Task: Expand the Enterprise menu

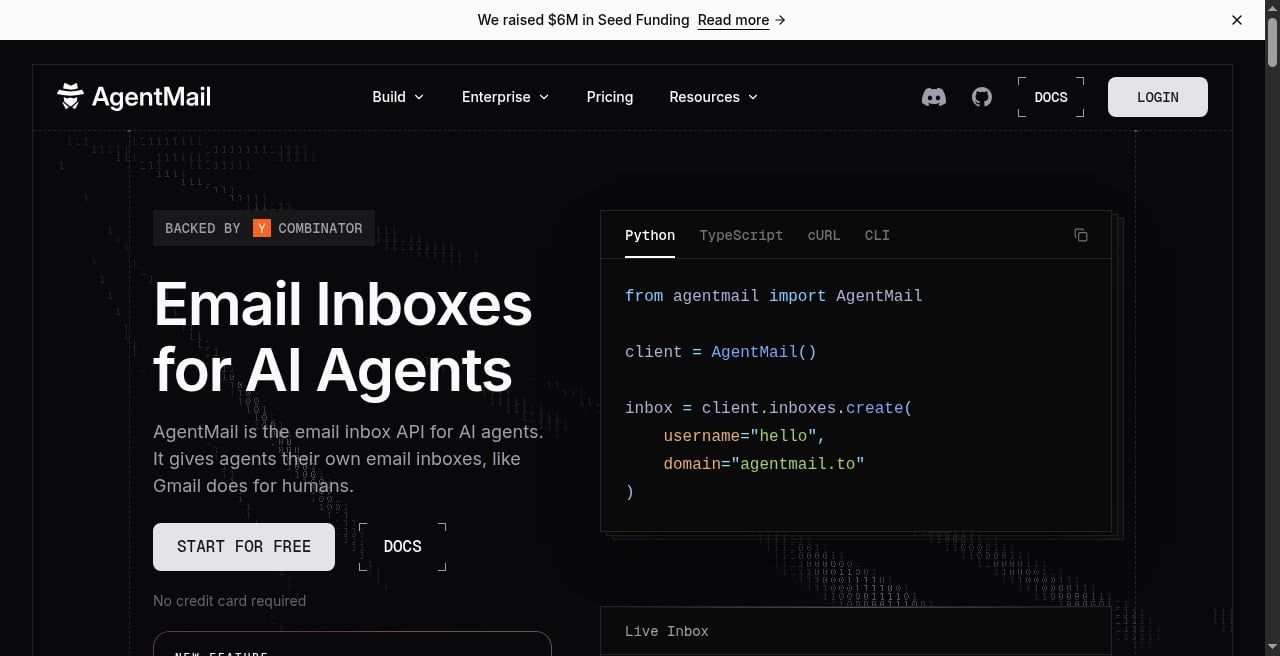Action: (505, 97)
